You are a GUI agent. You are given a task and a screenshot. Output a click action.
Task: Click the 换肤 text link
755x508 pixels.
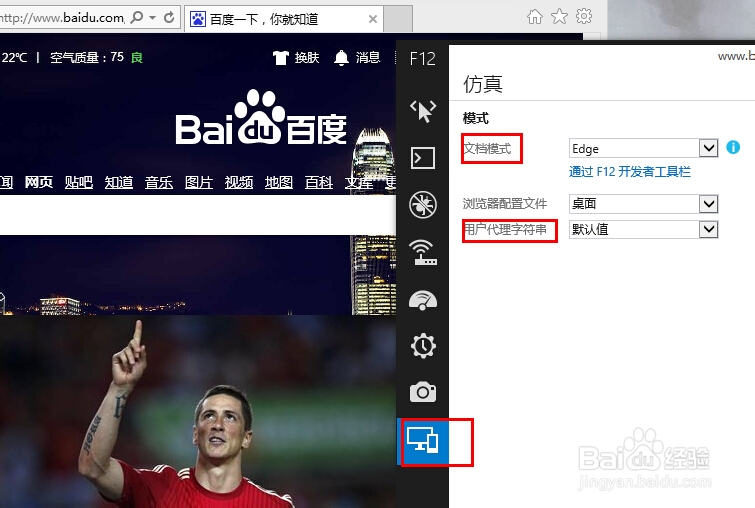click(307, 58)
